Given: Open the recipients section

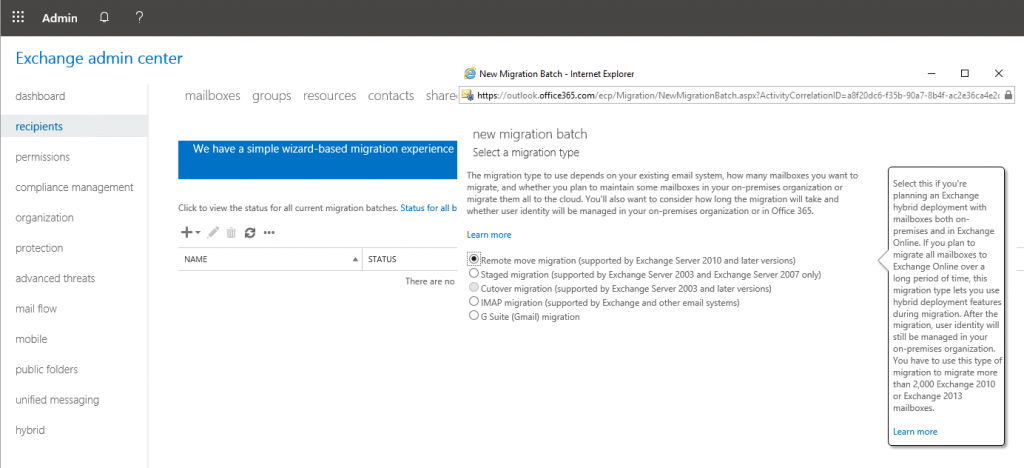Looking at the screenshot, I should coord(39,126).
